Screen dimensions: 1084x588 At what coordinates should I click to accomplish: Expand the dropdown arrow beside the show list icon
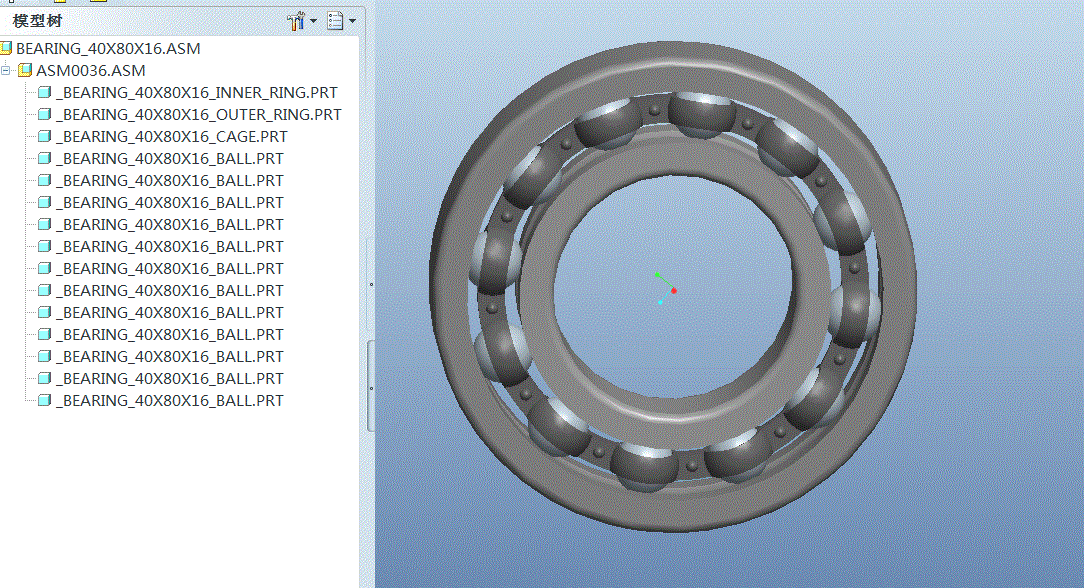pyautogui.click(x=353, y=21)
